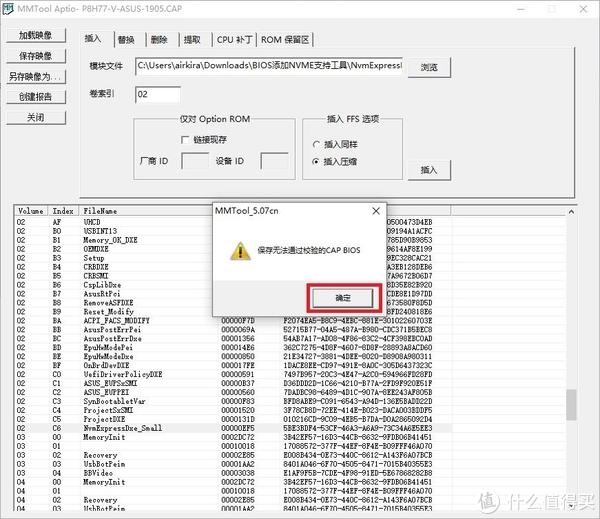The width and height of the screenshot is (600, 519).
Task: Select the Memory_OK_DXE row
Action: click(233, 240)
